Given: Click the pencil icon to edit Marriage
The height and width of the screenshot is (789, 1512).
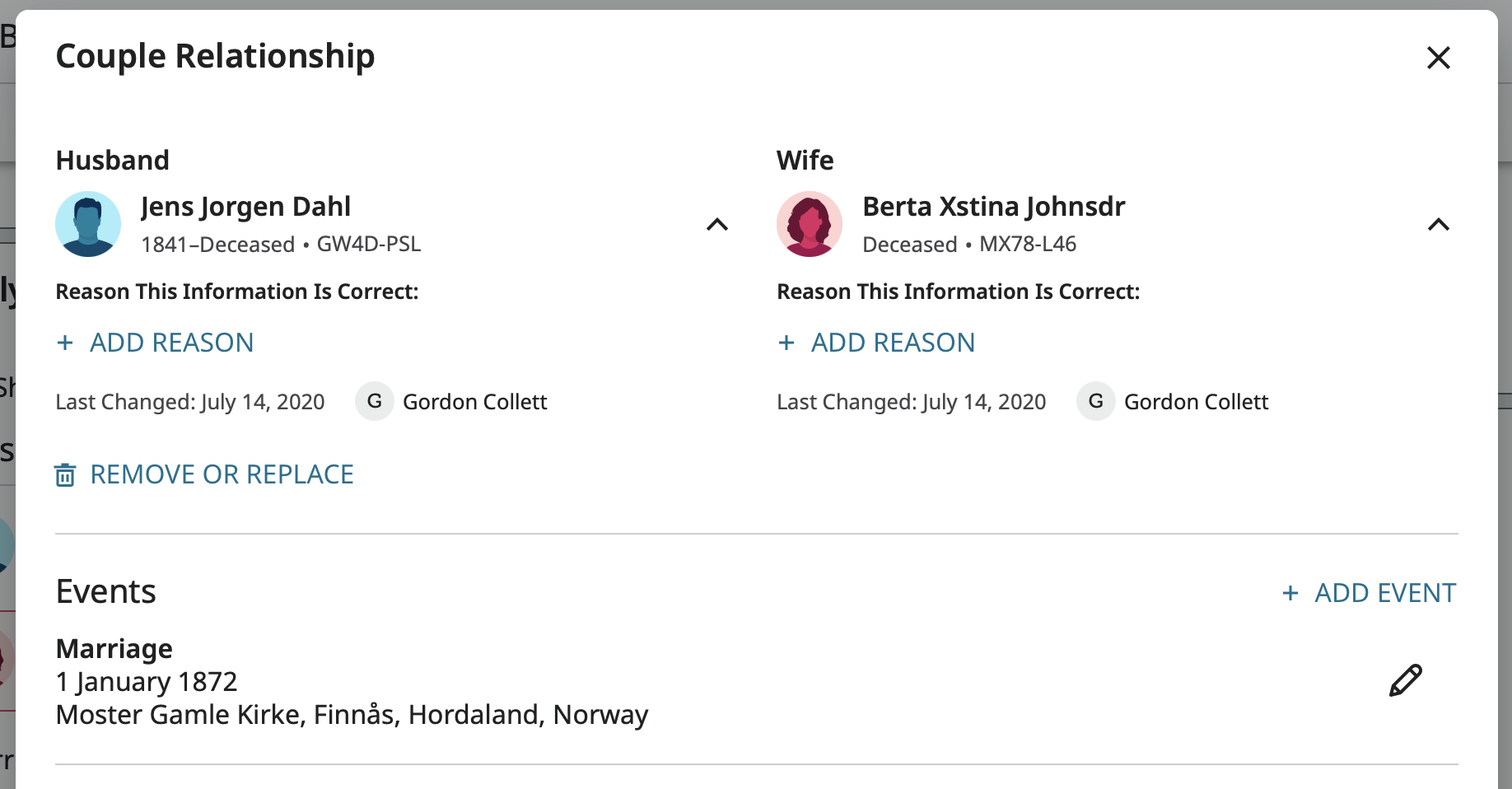Looking at the screenshot, I should (1405, 680).
